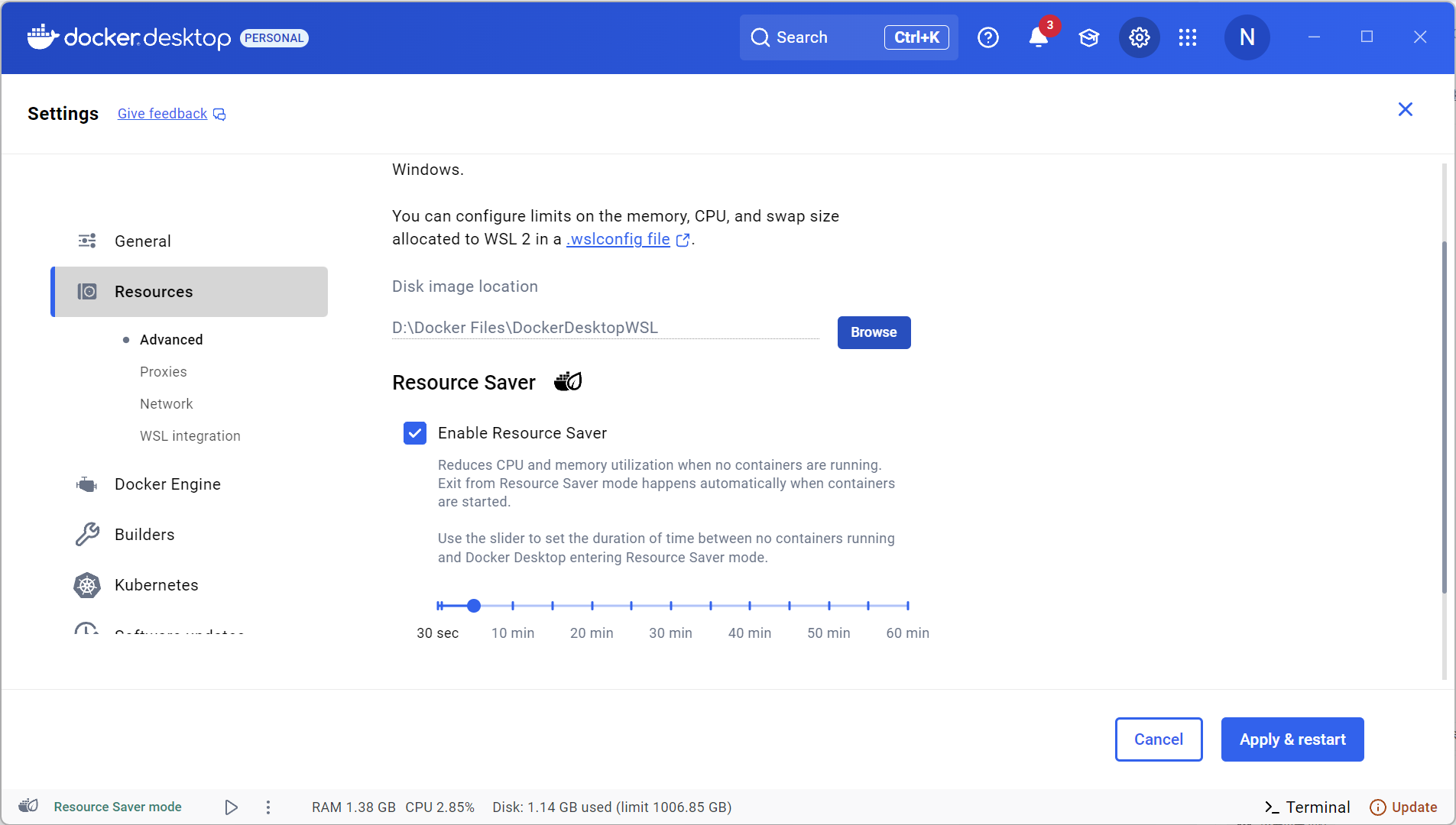
Task: Select Docker Engine in the settings sidebar
Action: (167, 484)
